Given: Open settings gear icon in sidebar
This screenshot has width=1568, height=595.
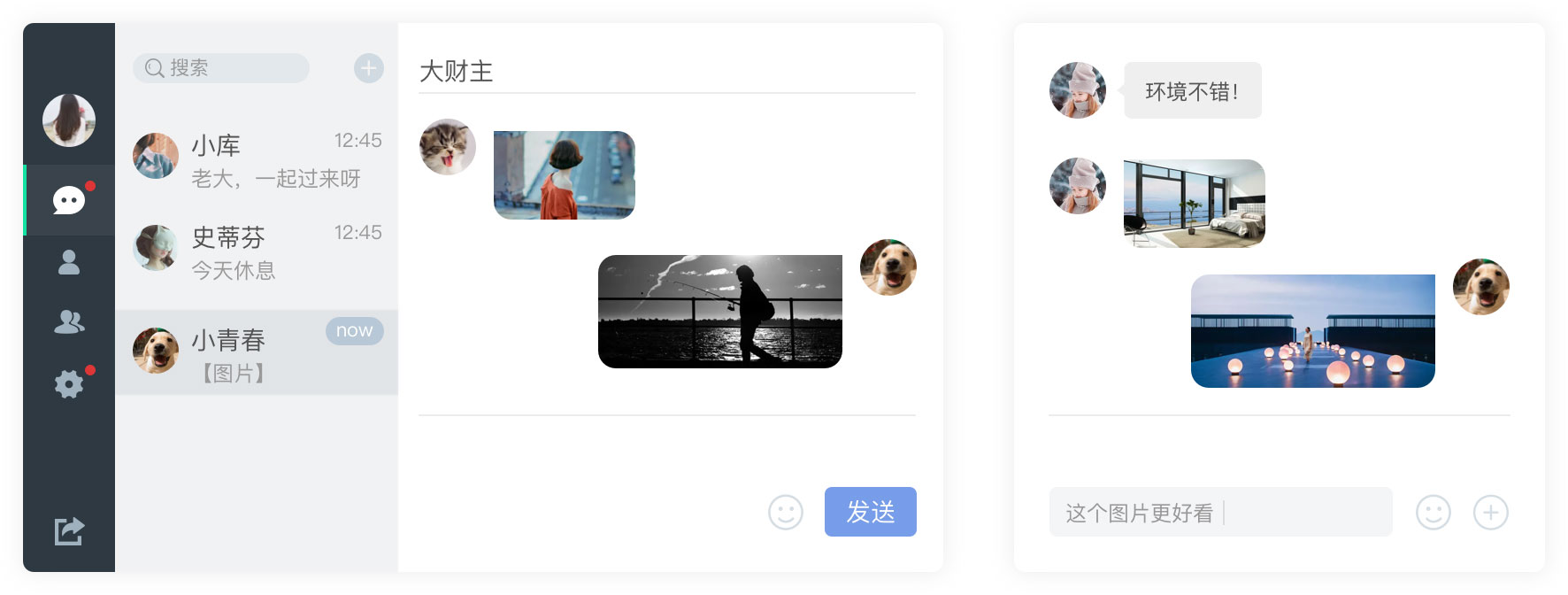Looking at the screenshot, I should point(69,384).
